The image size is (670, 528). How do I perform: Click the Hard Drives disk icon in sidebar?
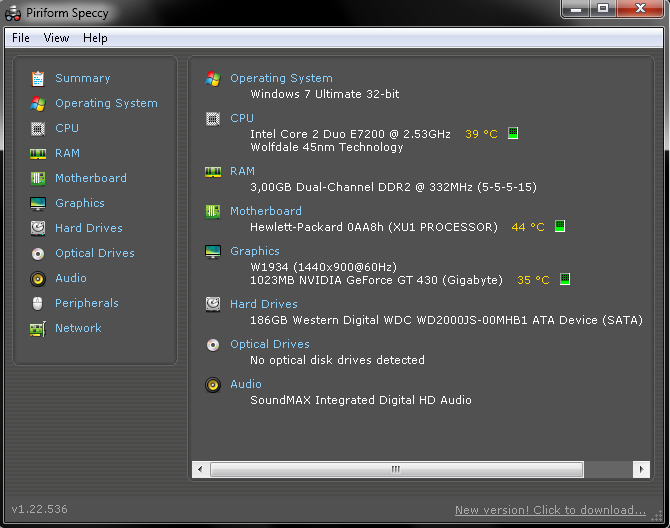pos(38,228)
